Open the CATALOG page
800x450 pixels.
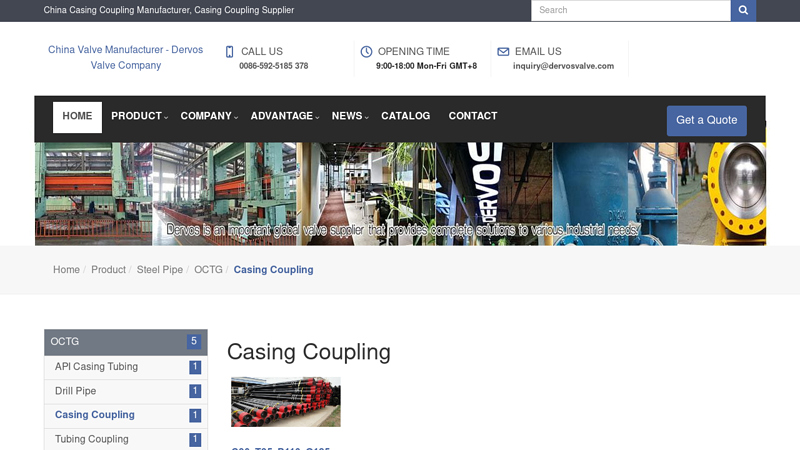[x=406, y=116]
